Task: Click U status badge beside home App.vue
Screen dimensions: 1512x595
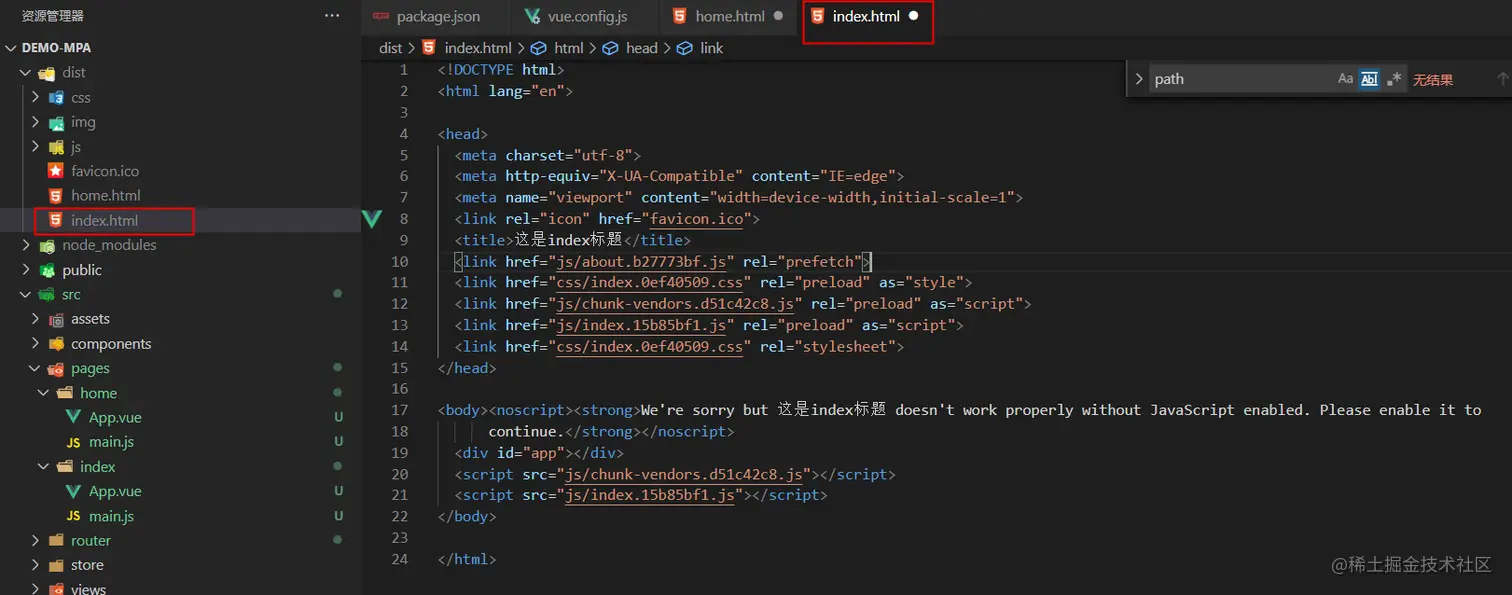Action: [339, 418]
